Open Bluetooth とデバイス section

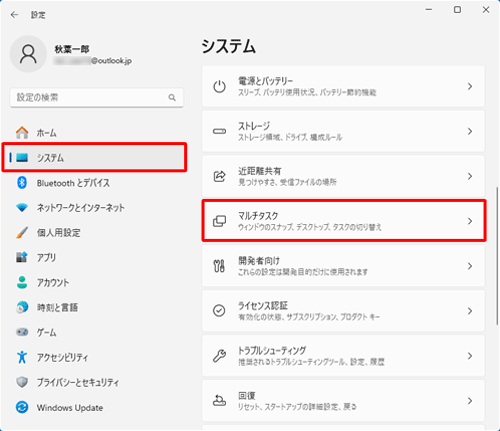pos(97,183)
